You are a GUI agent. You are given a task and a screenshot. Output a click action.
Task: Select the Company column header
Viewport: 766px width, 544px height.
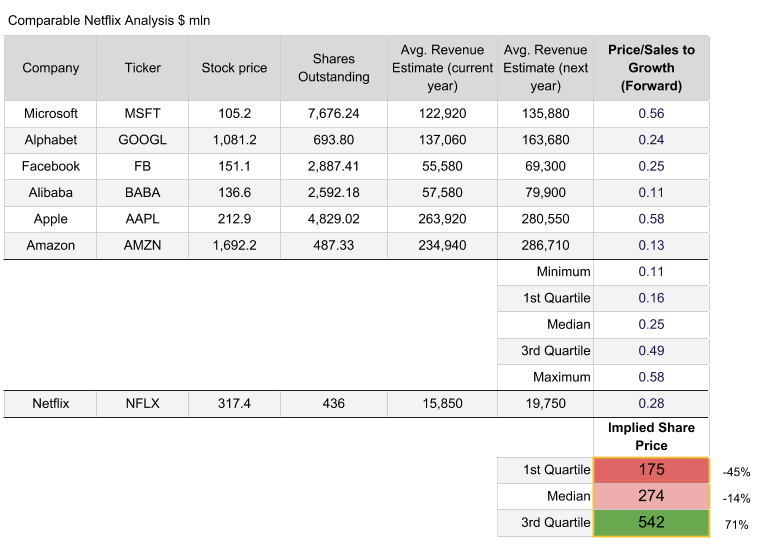point(51,68)
